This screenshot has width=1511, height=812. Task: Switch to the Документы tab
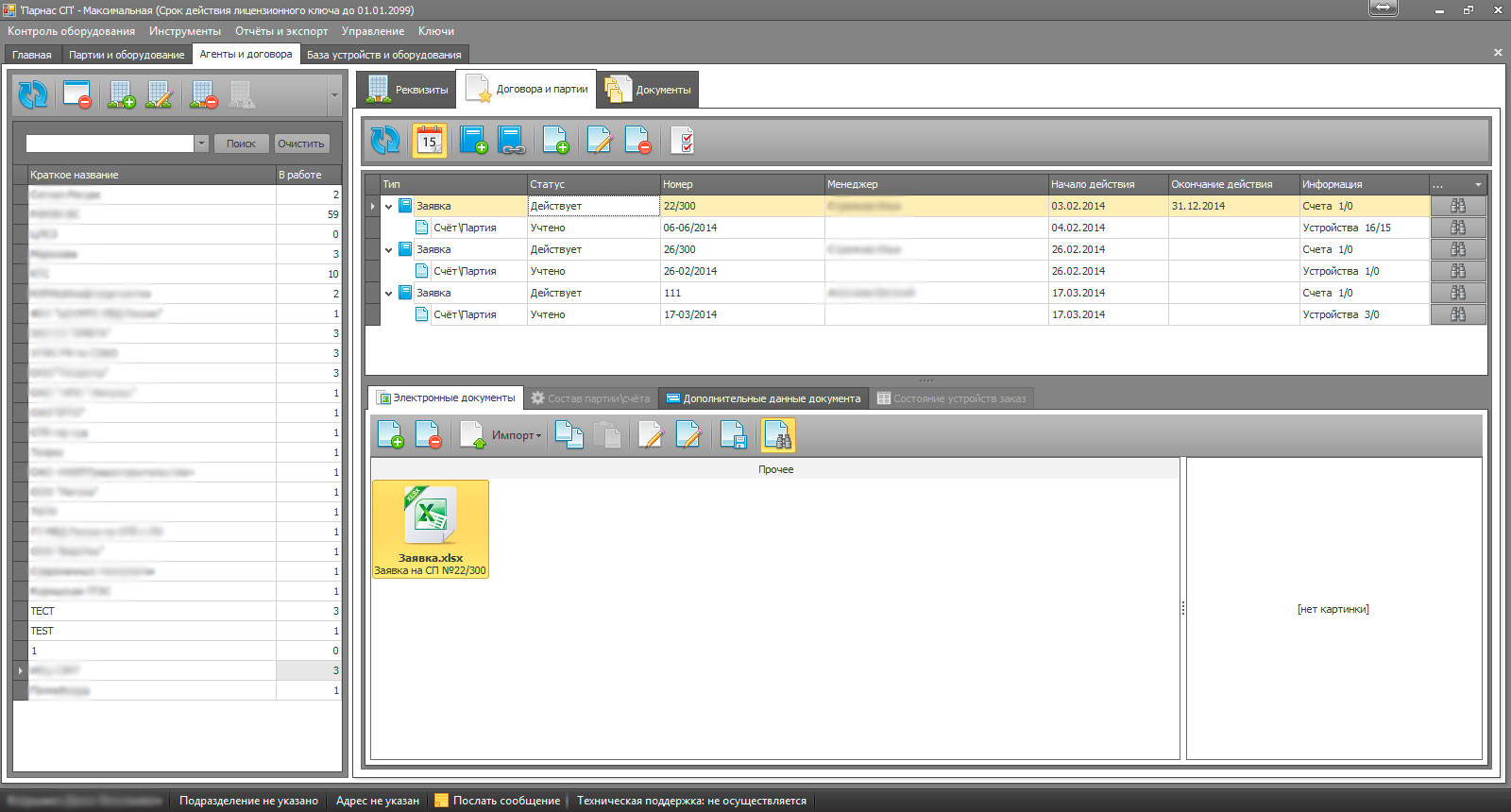[649, 90]
